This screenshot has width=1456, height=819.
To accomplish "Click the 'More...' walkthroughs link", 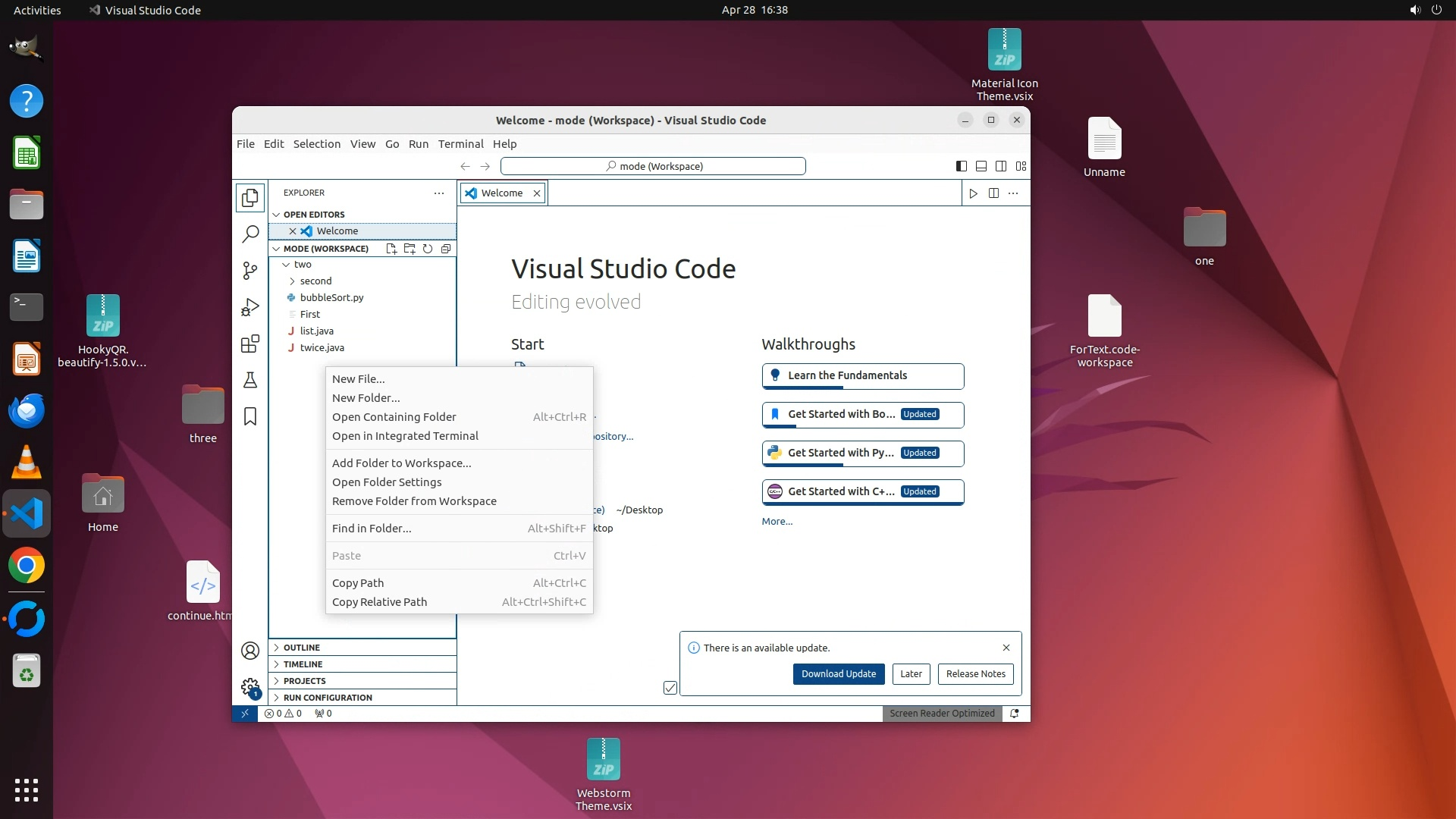I will click(777, 522).
